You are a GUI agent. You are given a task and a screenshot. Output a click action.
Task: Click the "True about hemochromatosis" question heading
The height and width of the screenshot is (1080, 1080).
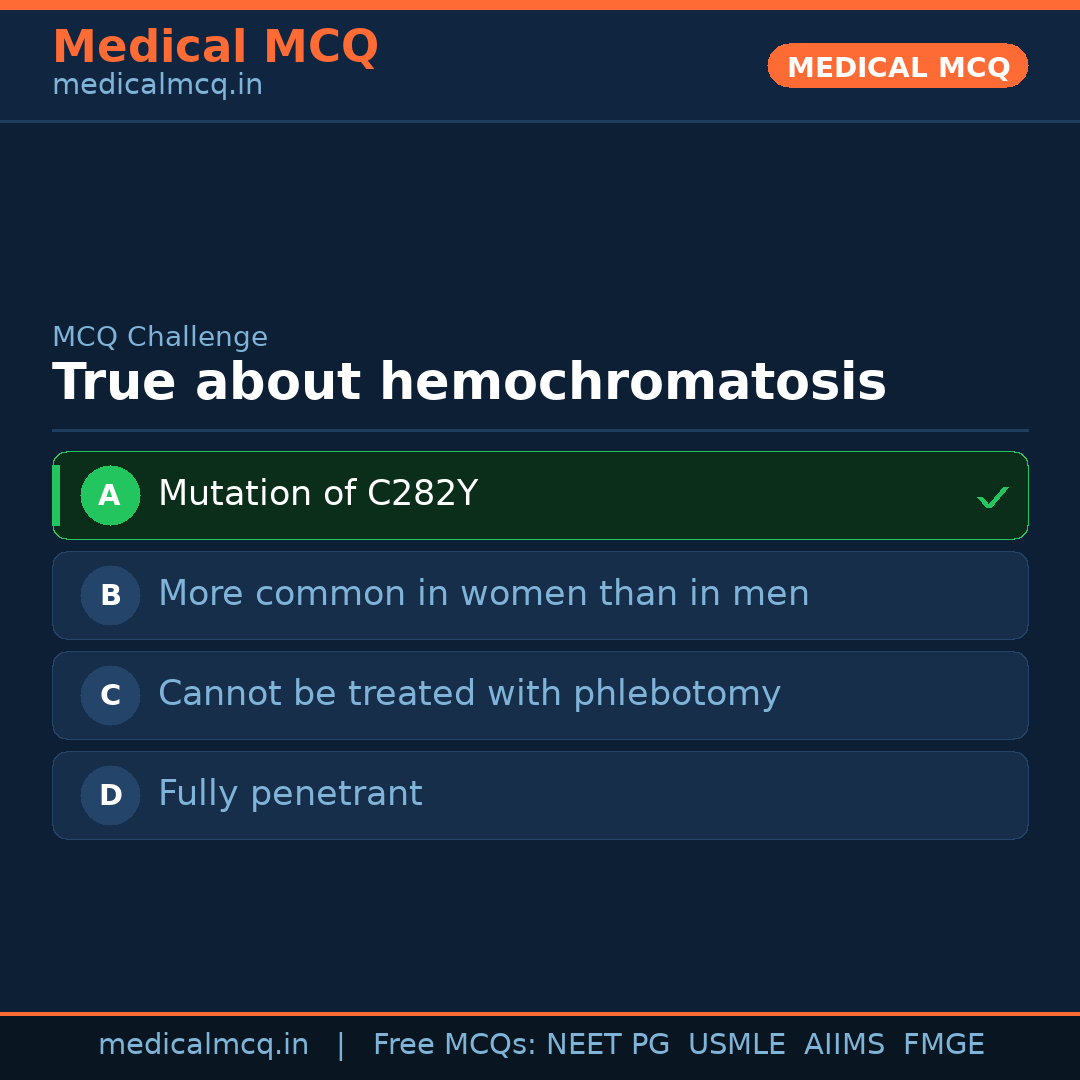point(469,383)
